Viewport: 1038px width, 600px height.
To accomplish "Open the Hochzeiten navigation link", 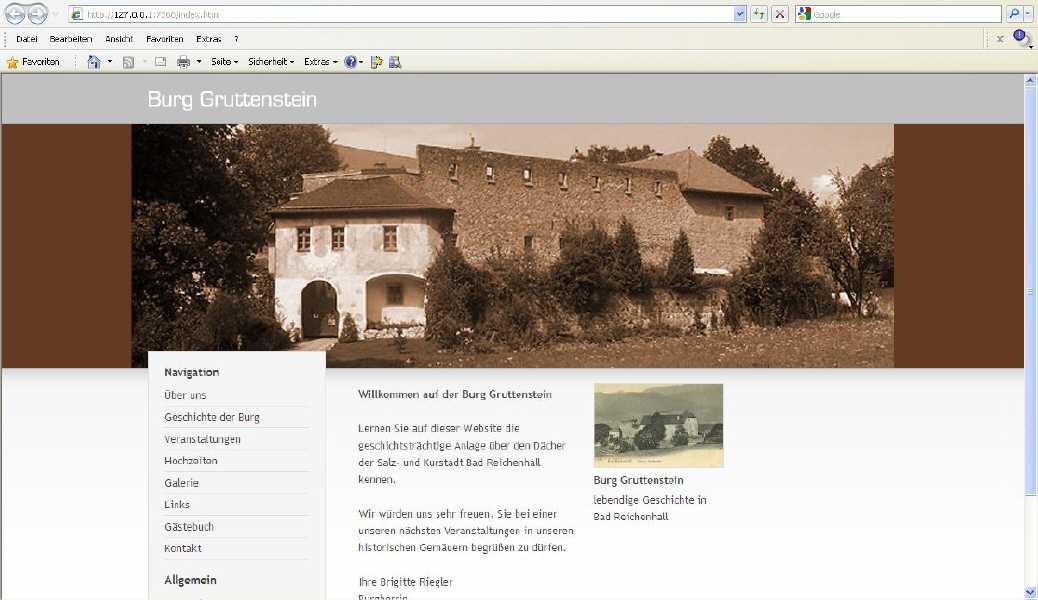I will click(191, 460).
